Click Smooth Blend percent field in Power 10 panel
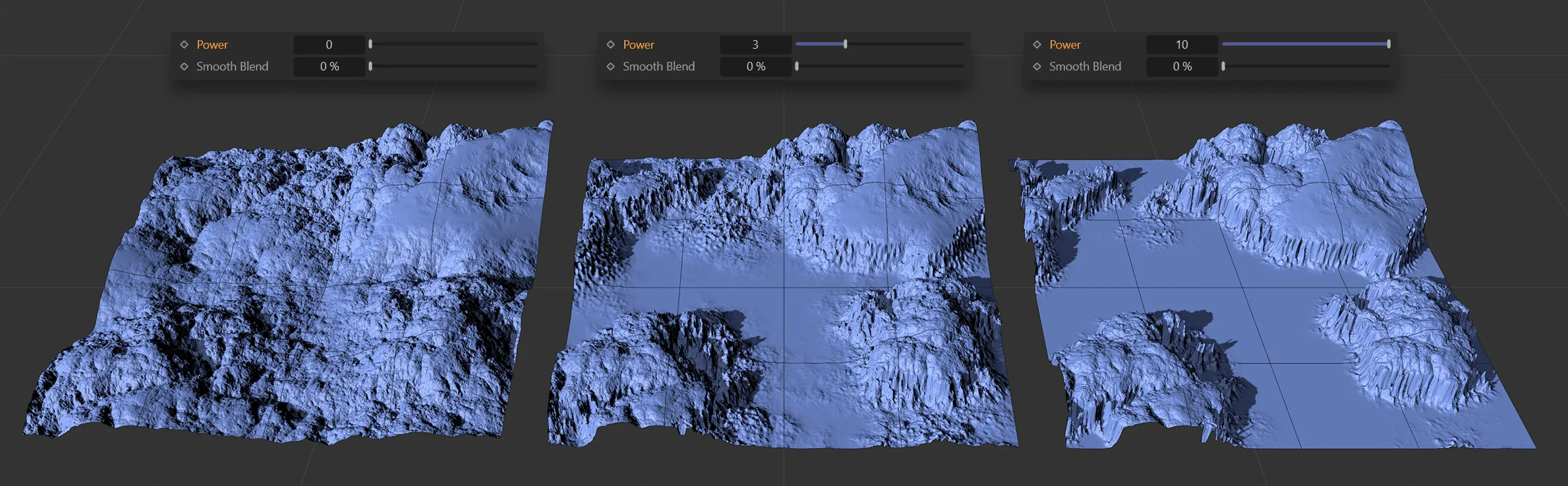 tap(1182, 67)
